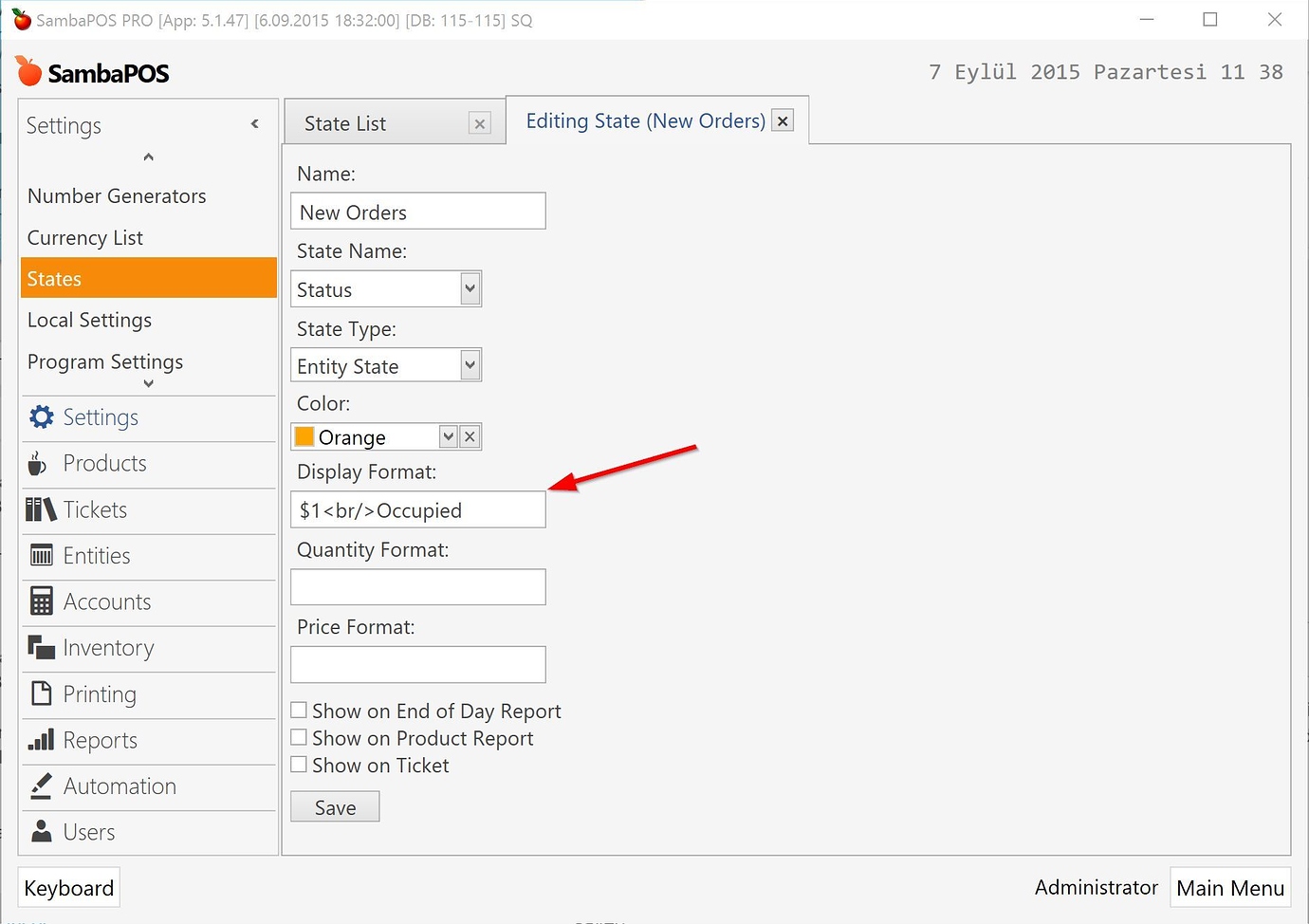
Task: Open the Color selection dropdown
Action: pyautogui.click(x=447, y=436)
